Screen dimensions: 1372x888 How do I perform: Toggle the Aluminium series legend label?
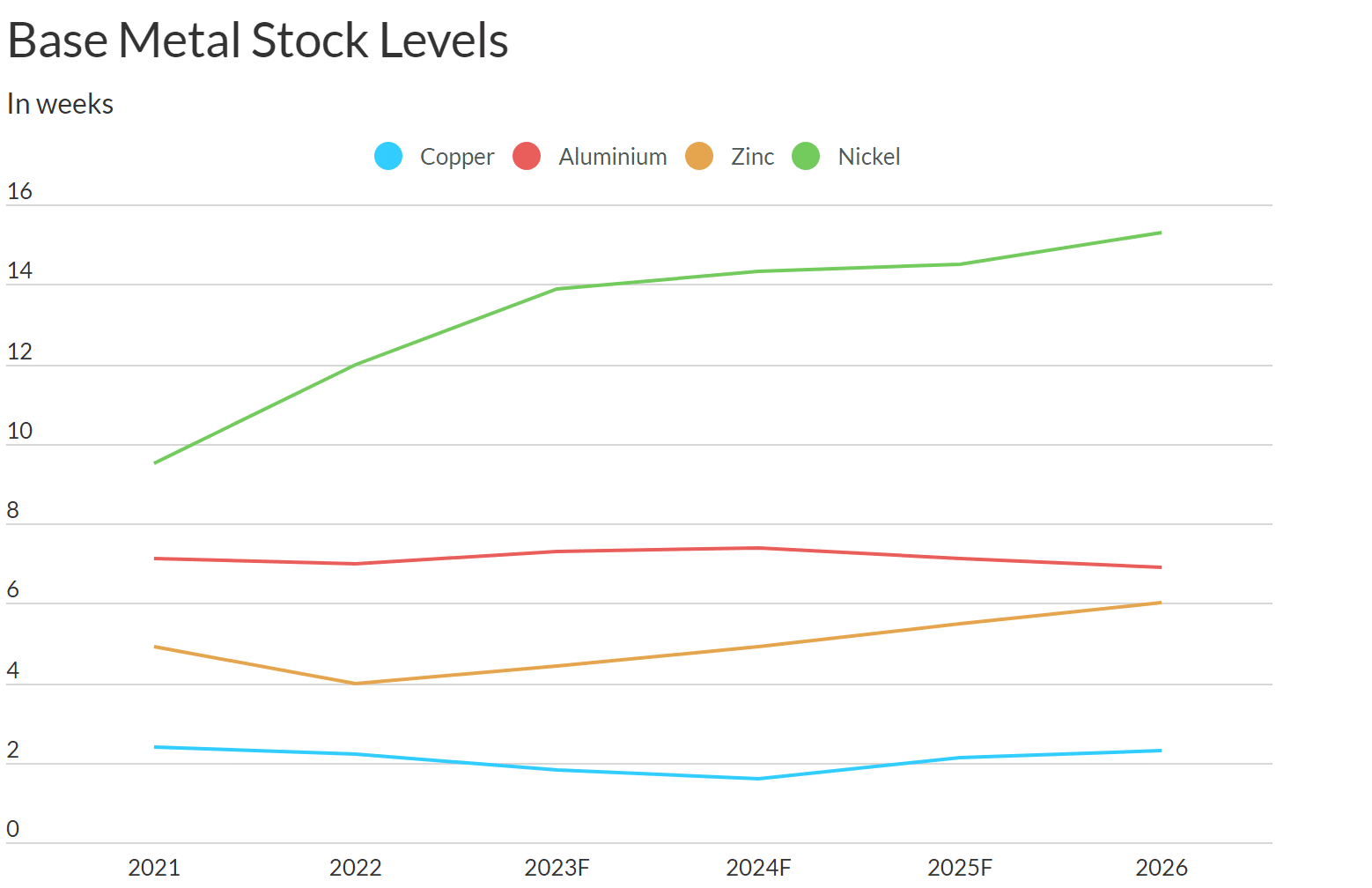[612, 157]
